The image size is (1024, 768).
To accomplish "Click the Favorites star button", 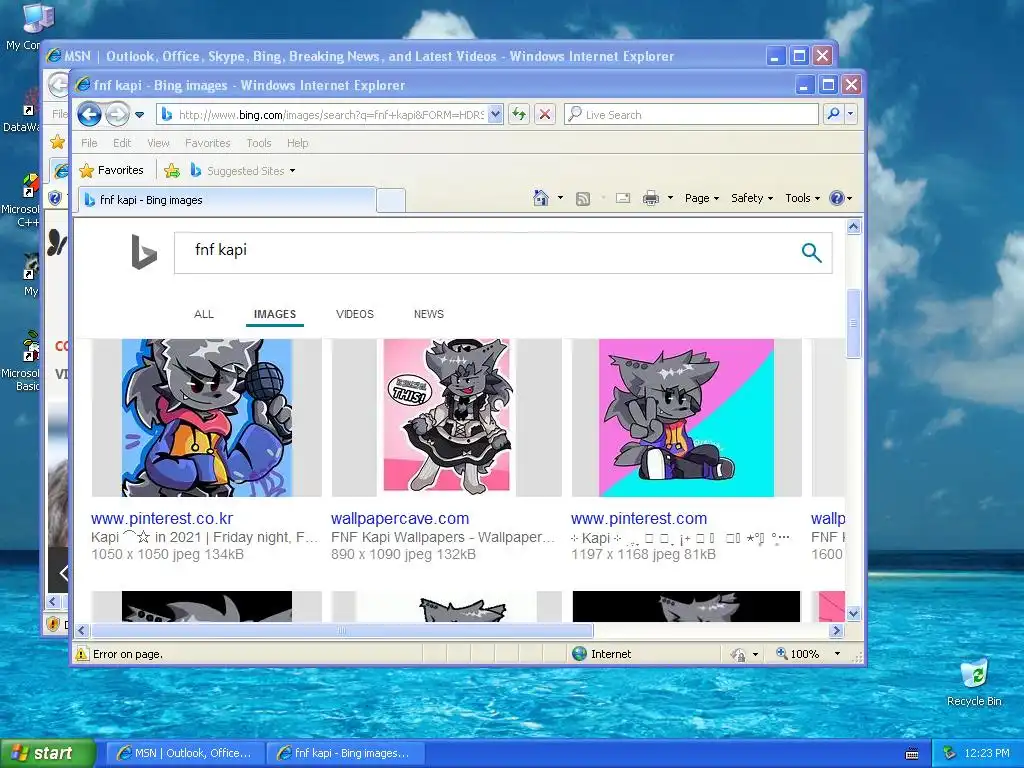I will pyautogui.click(x=111, y=170).
